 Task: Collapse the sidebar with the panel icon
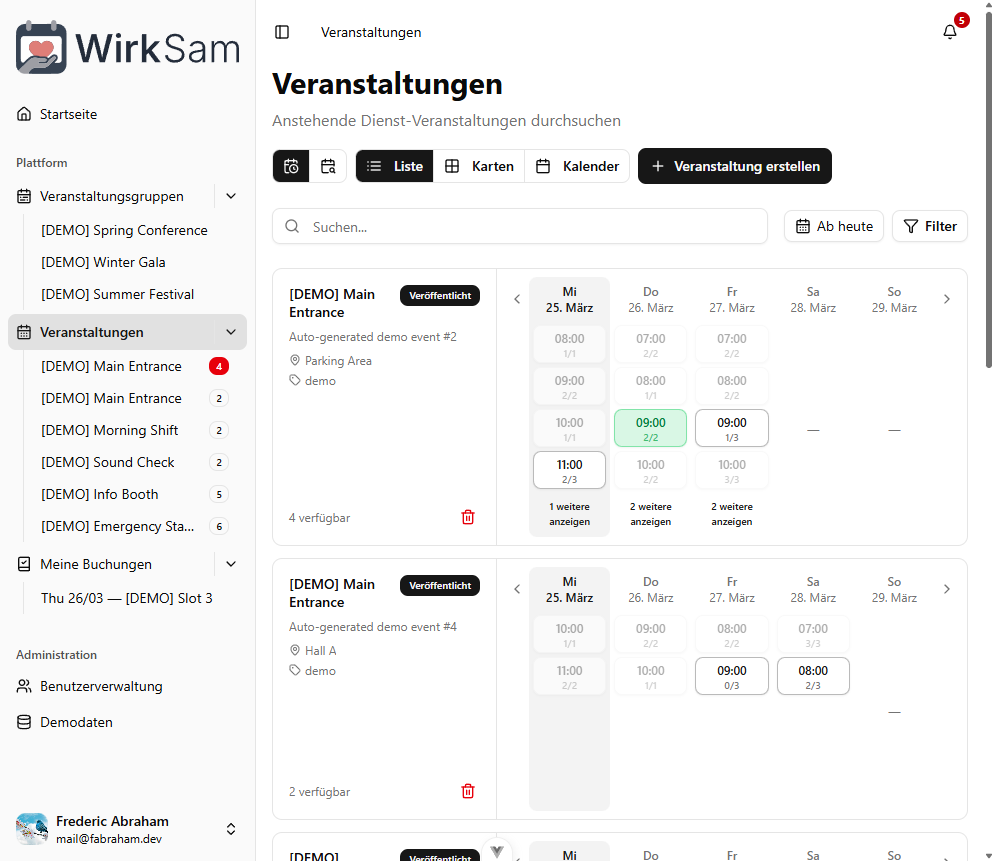[282, 32]
